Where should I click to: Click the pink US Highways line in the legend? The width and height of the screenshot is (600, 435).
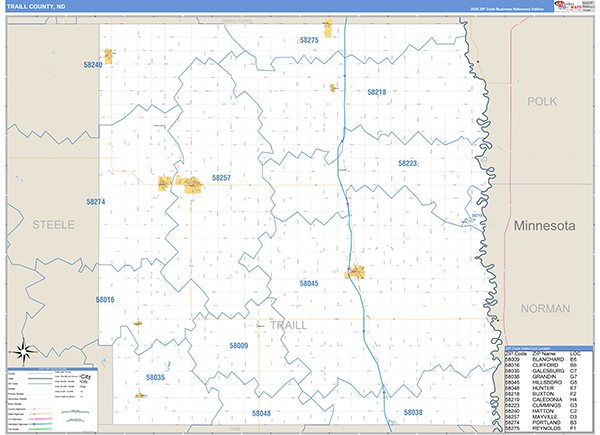point(40,419)
